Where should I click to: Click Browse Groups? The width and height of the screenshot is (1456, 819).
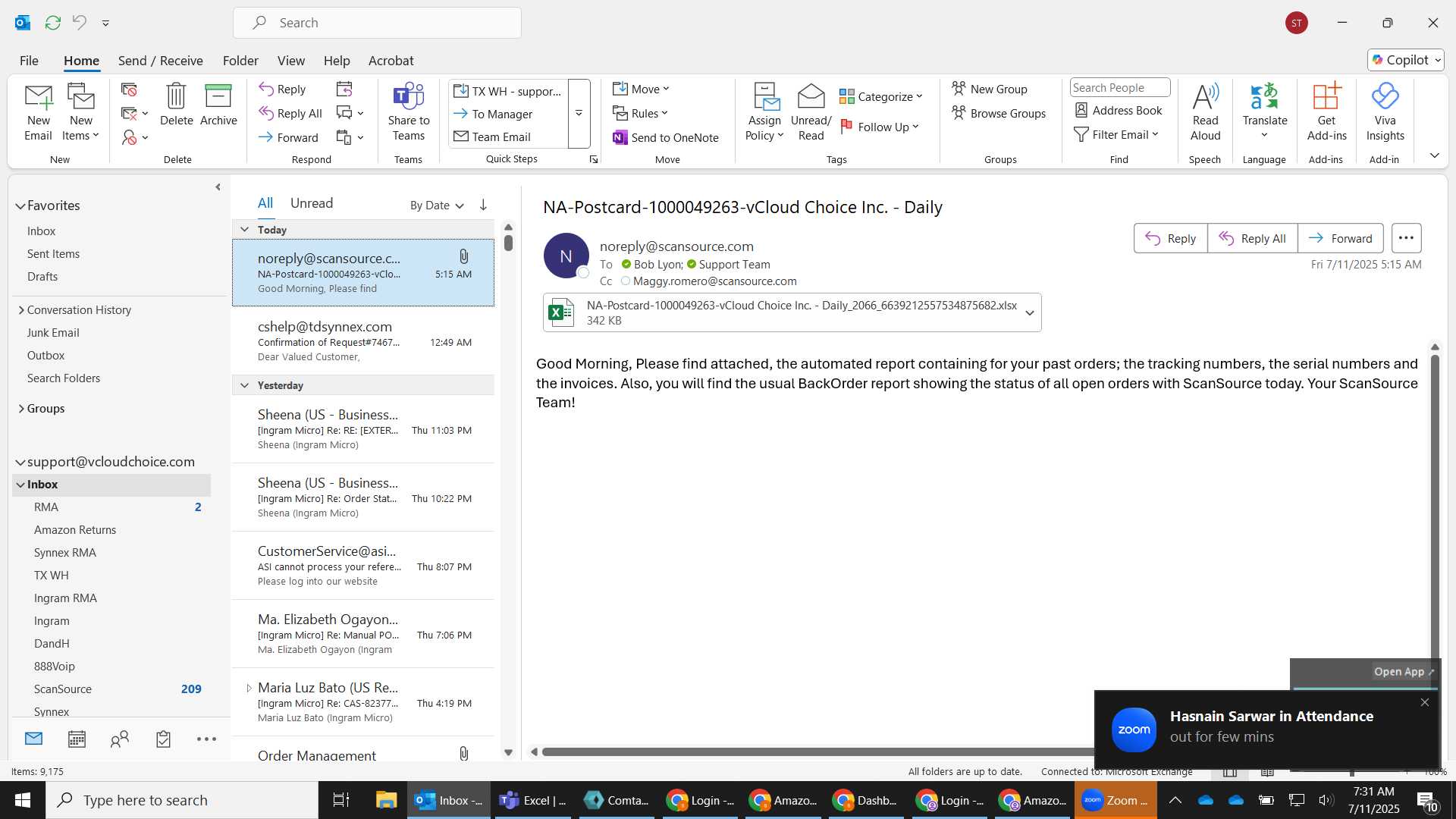pyautogui.click(x=999, y=114)
